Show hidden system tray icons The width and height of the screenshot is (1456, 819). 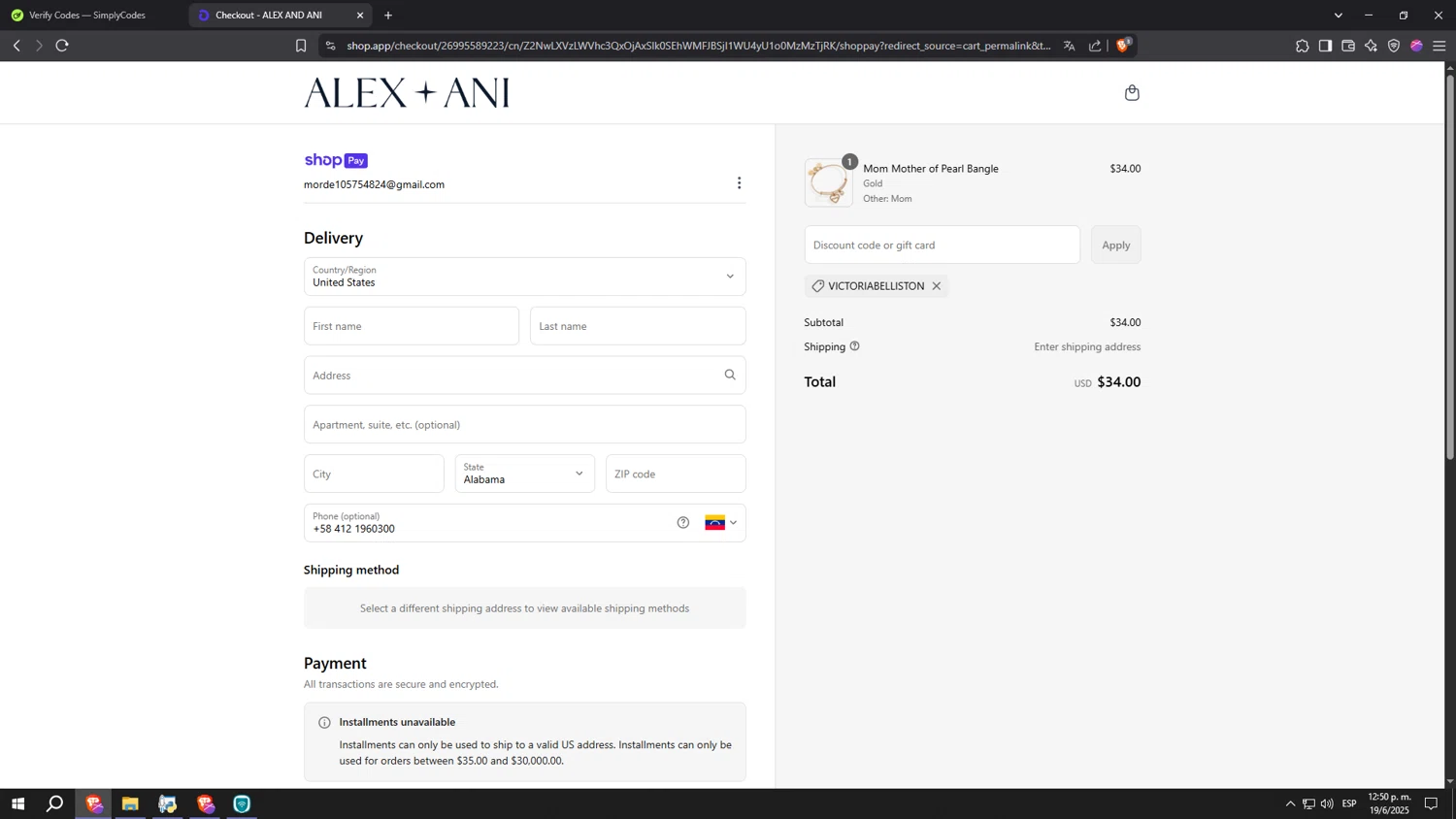[x=1290, y=803]
